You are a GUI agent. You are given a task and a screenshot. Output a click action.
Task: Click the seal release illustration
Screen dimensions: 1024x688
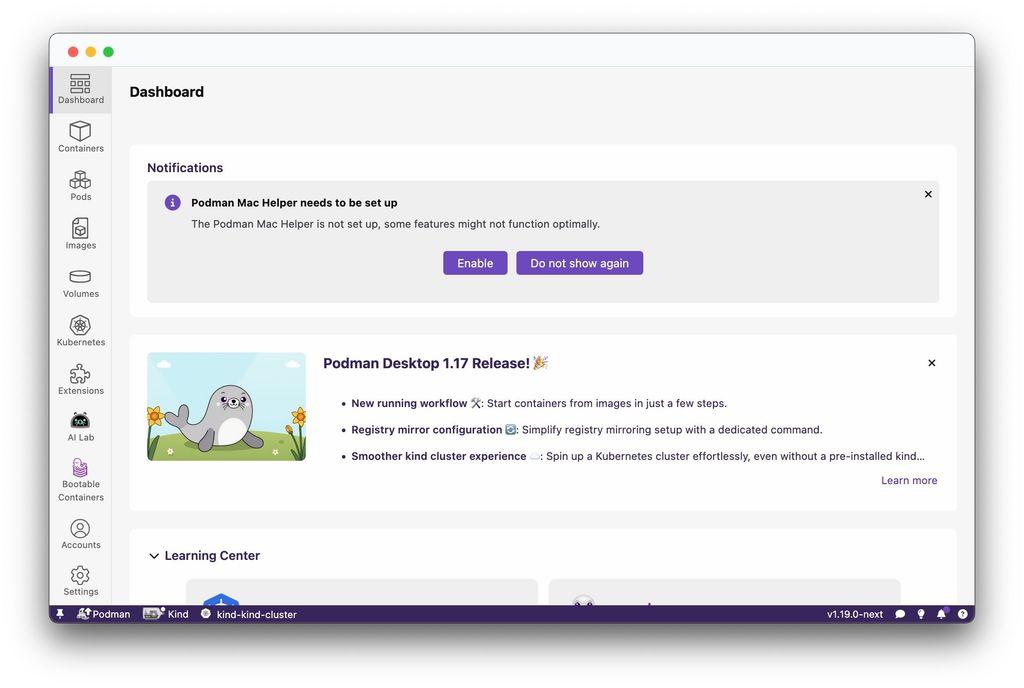click(x=227, y=407)
